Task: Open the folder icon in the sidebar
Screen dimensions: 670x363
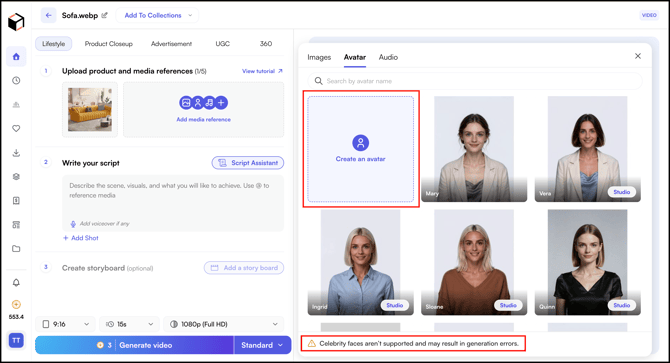Action: click(x=16, y=249)
